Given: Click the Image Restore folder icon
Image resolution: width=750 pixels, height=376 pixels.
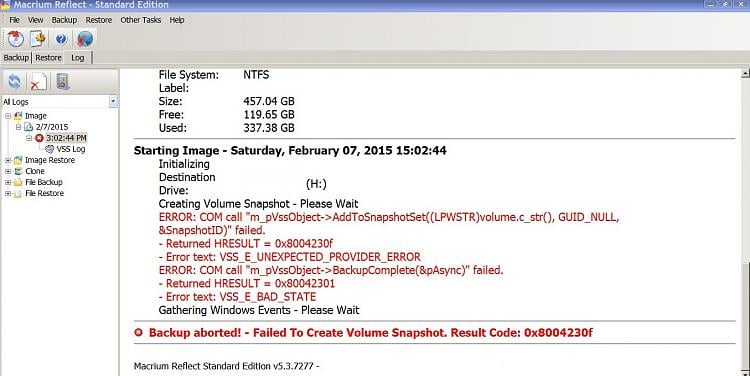Looking at the screenshot, I should click(x=18, y=160).
